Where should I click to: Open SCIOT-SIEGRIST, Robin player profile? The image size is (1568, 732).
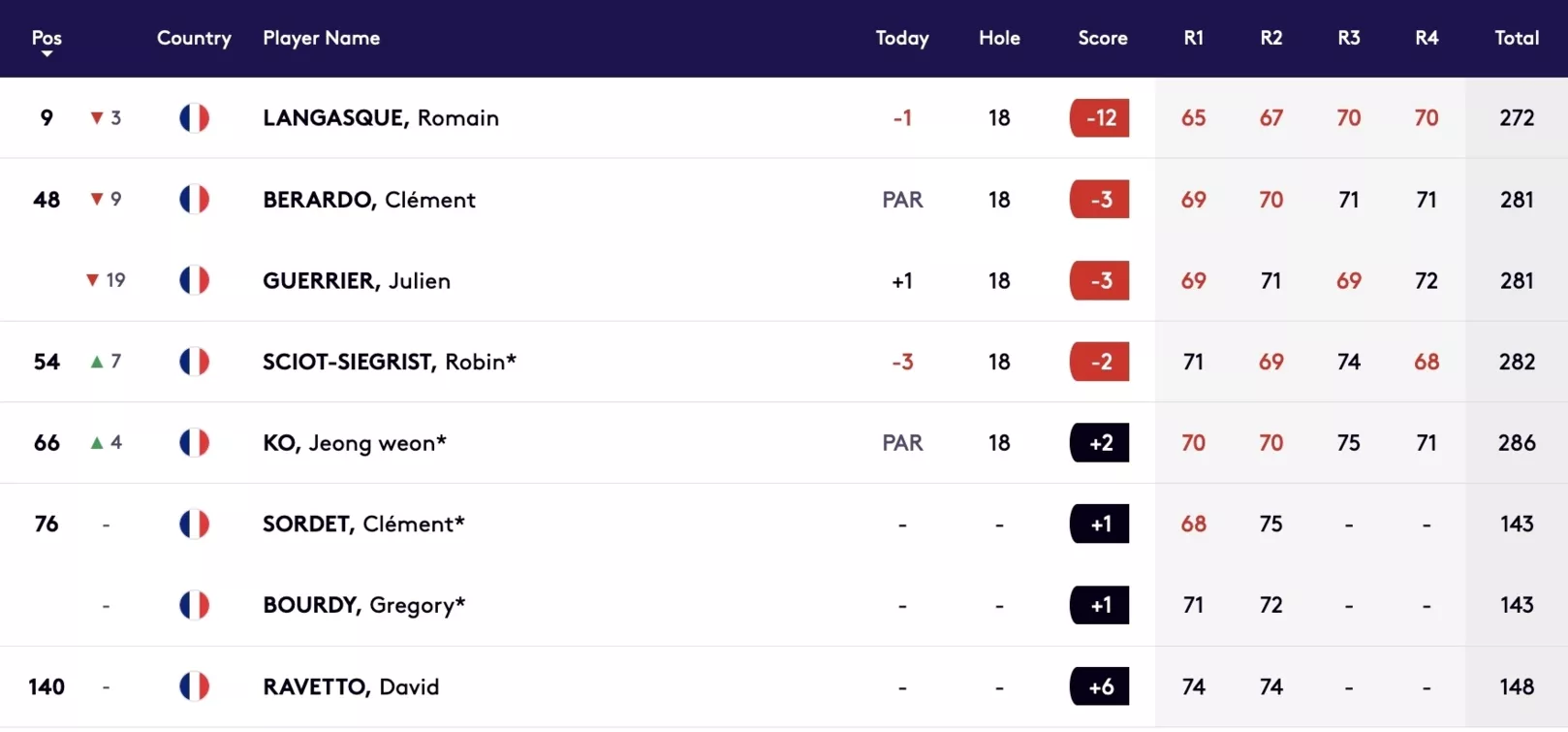pos(390,362)
